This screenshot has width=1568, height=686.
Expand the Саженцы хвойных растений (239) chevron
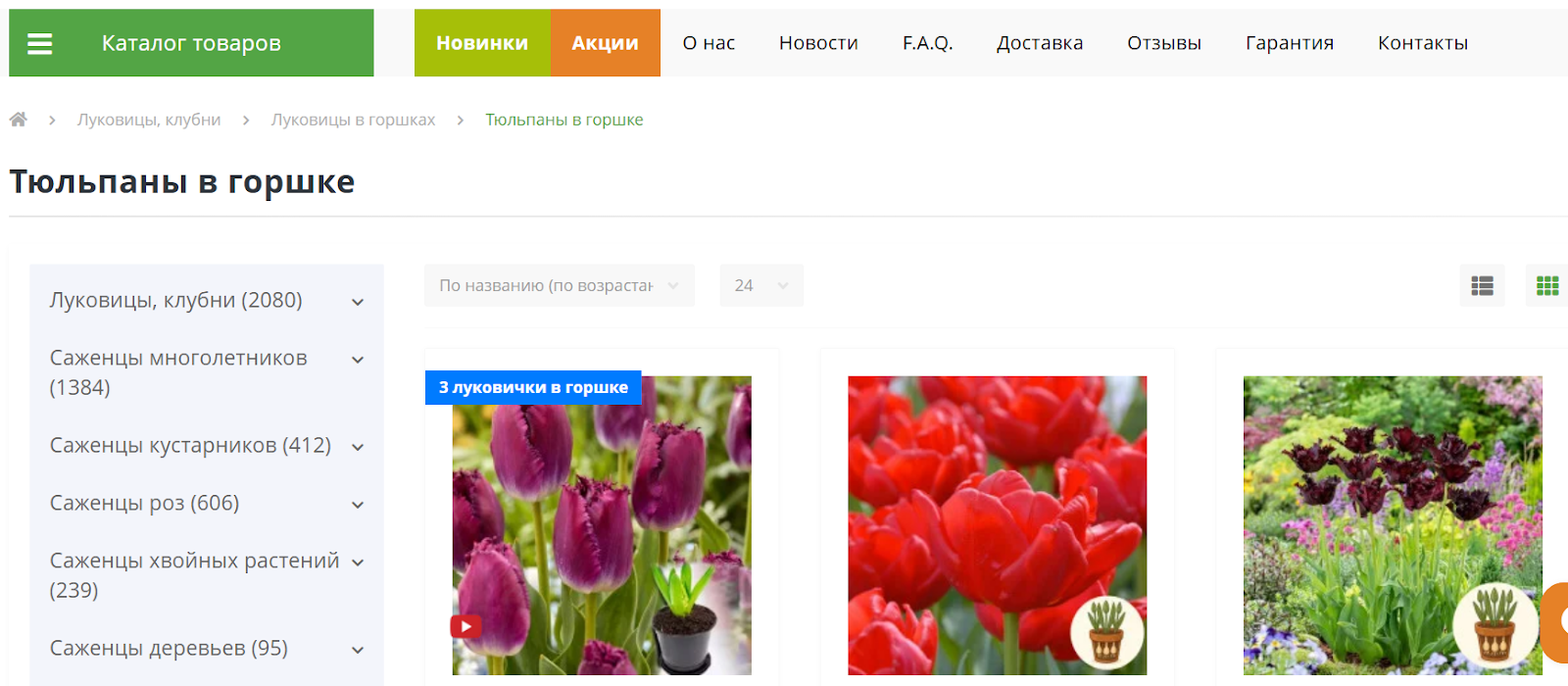pyautogui.click(x=358, y=563)
